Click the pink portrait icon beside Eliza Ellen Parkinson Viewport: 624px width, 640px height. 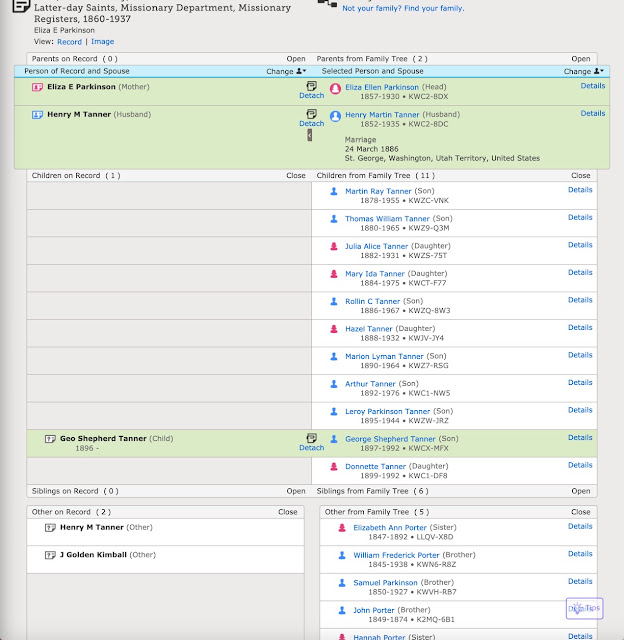tap(335, 89)
